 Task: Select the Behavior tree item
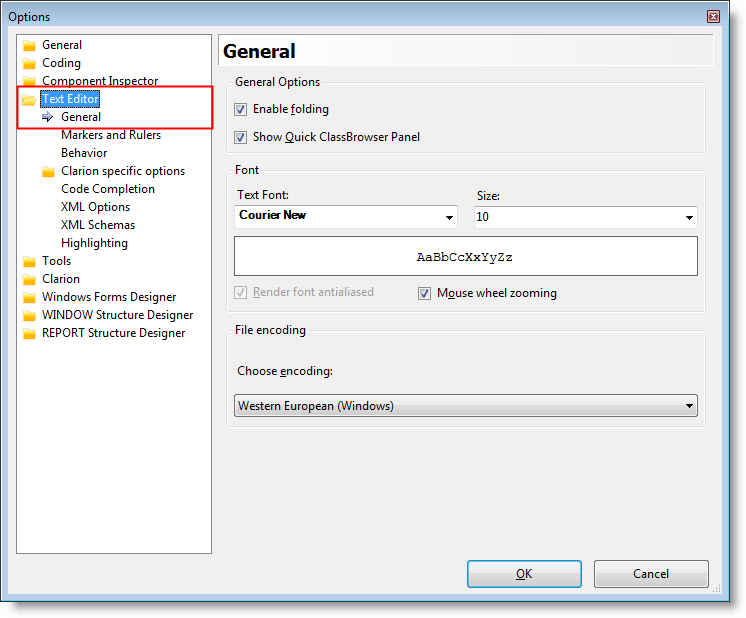84,153
